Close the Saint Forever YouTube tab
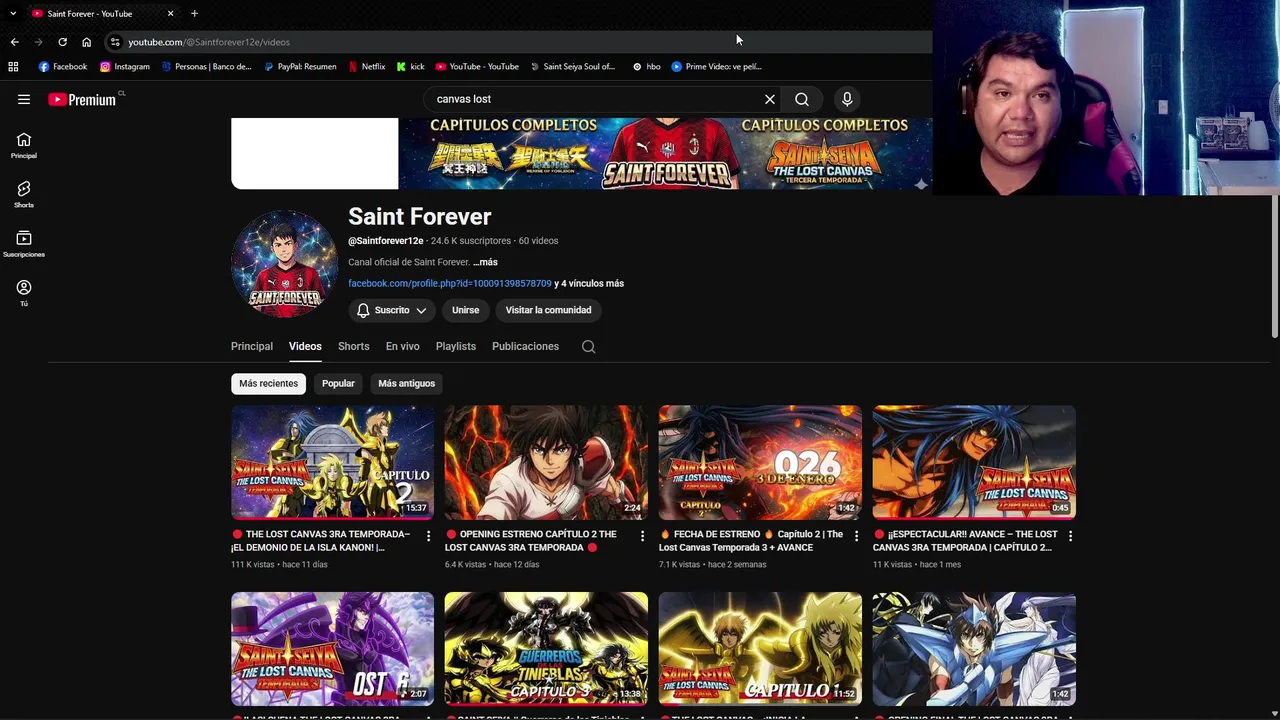The width and height of the screenshot is (1280, 720). coord(170,13)
